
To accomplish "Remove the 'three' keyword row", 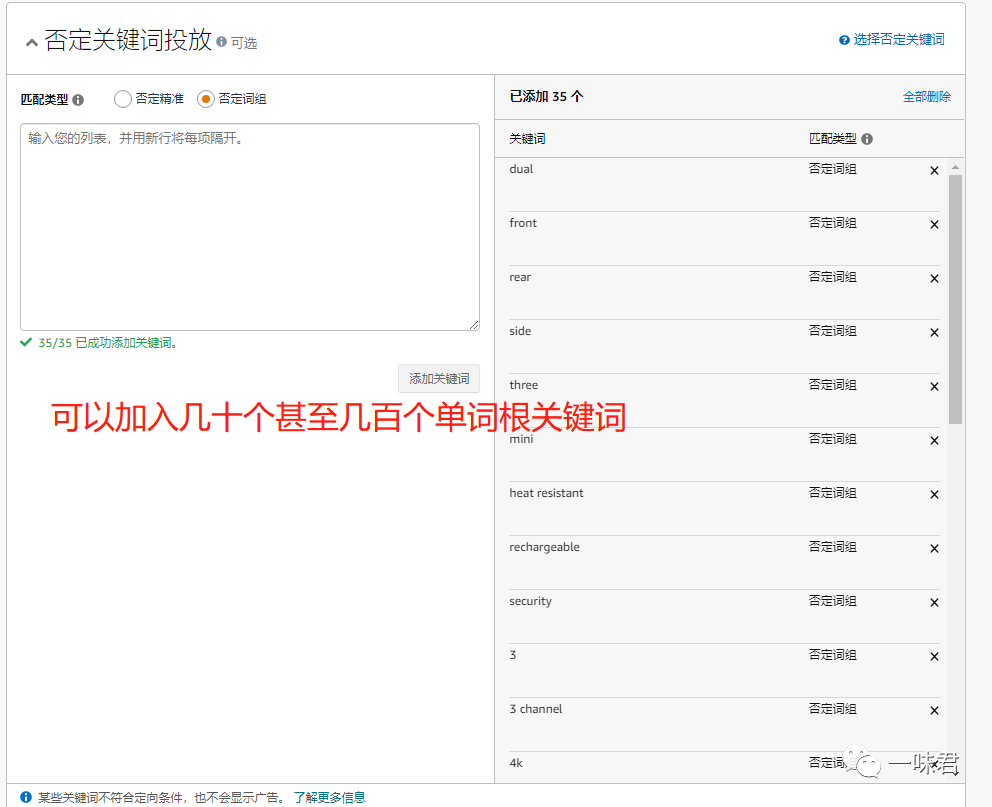I will click(934, 386).
